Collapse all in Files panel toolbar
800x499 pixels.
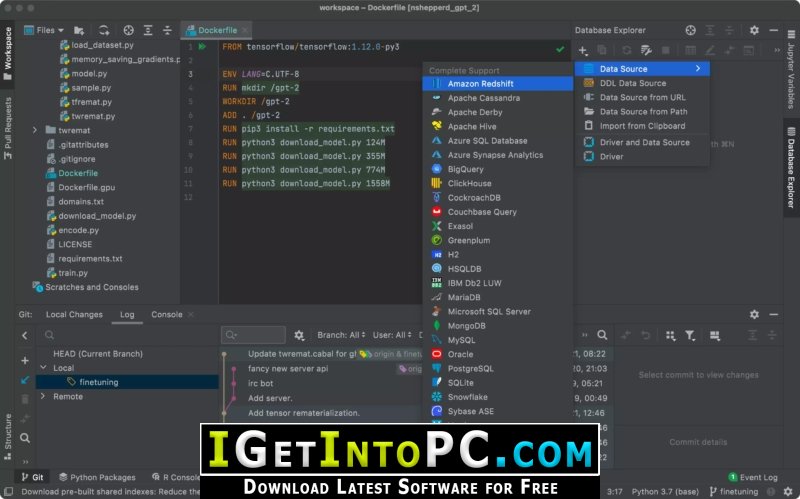[167, 30]
